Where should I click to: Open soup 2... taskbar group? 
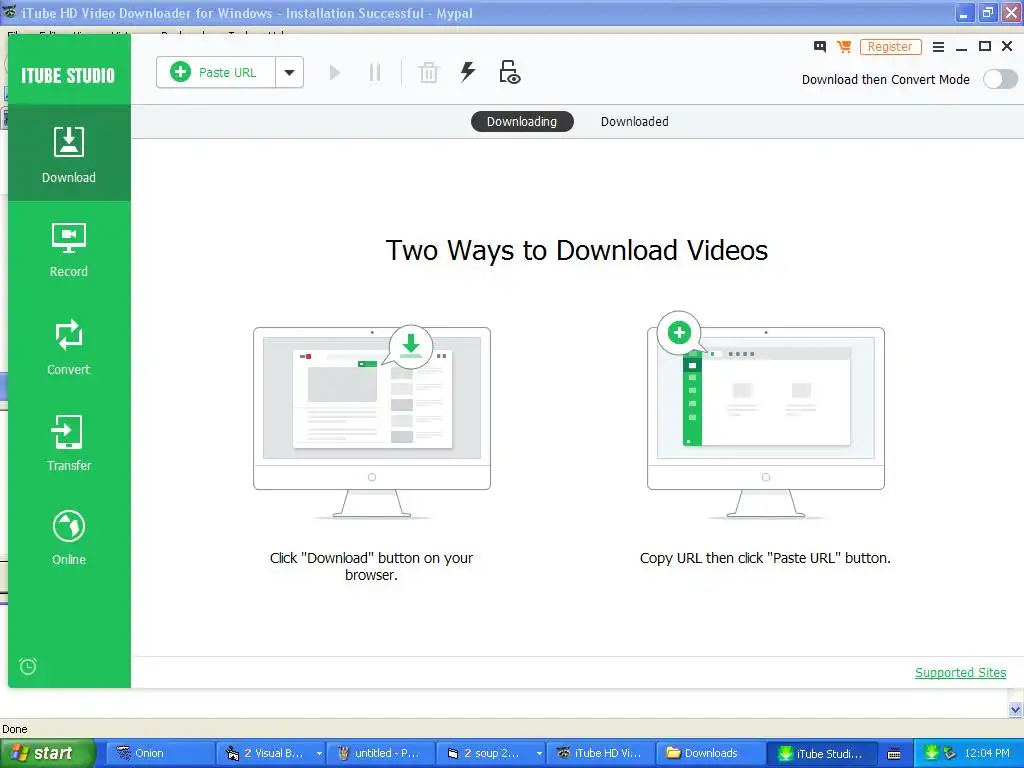[491, 754]
